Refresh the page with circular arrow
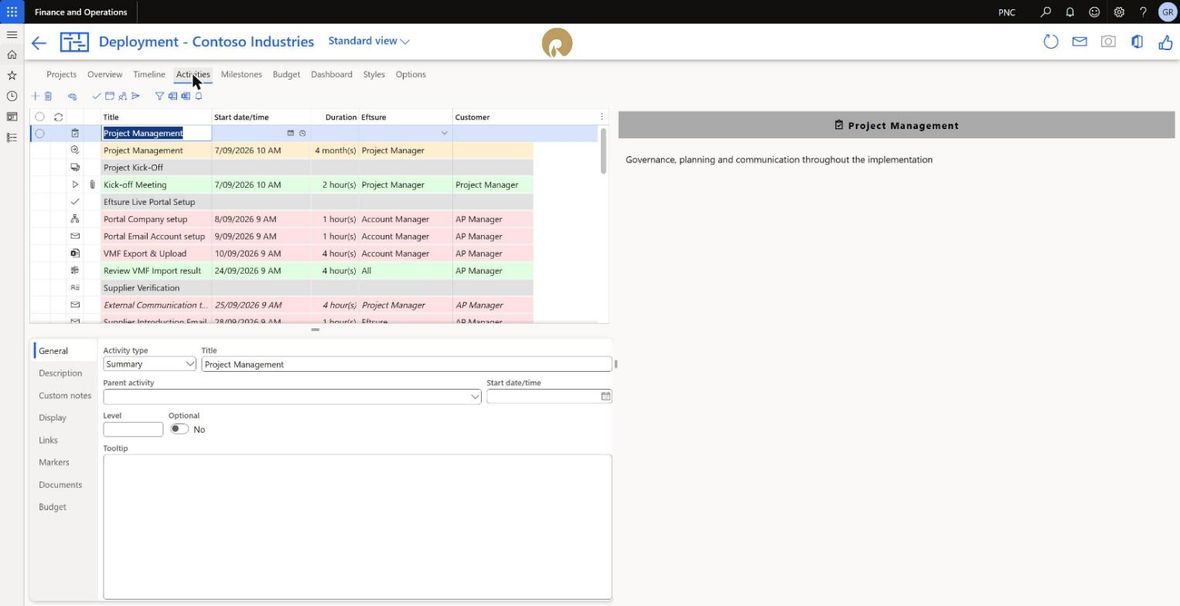The width and height of the screenshot is (1180, 606). click(1051, 42)
